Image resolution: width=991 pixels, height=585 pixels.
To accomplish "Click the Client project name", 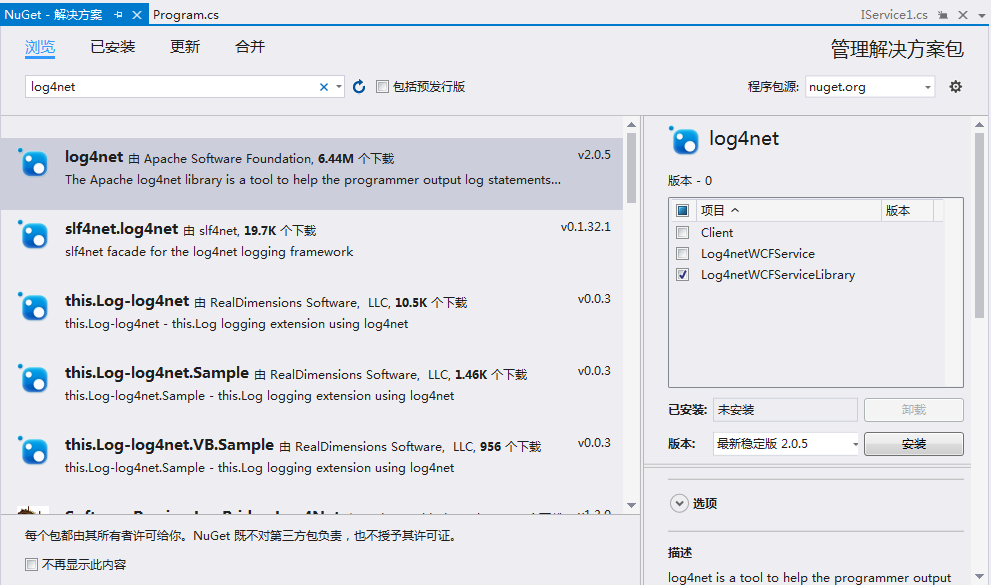I will click(717, 232).
